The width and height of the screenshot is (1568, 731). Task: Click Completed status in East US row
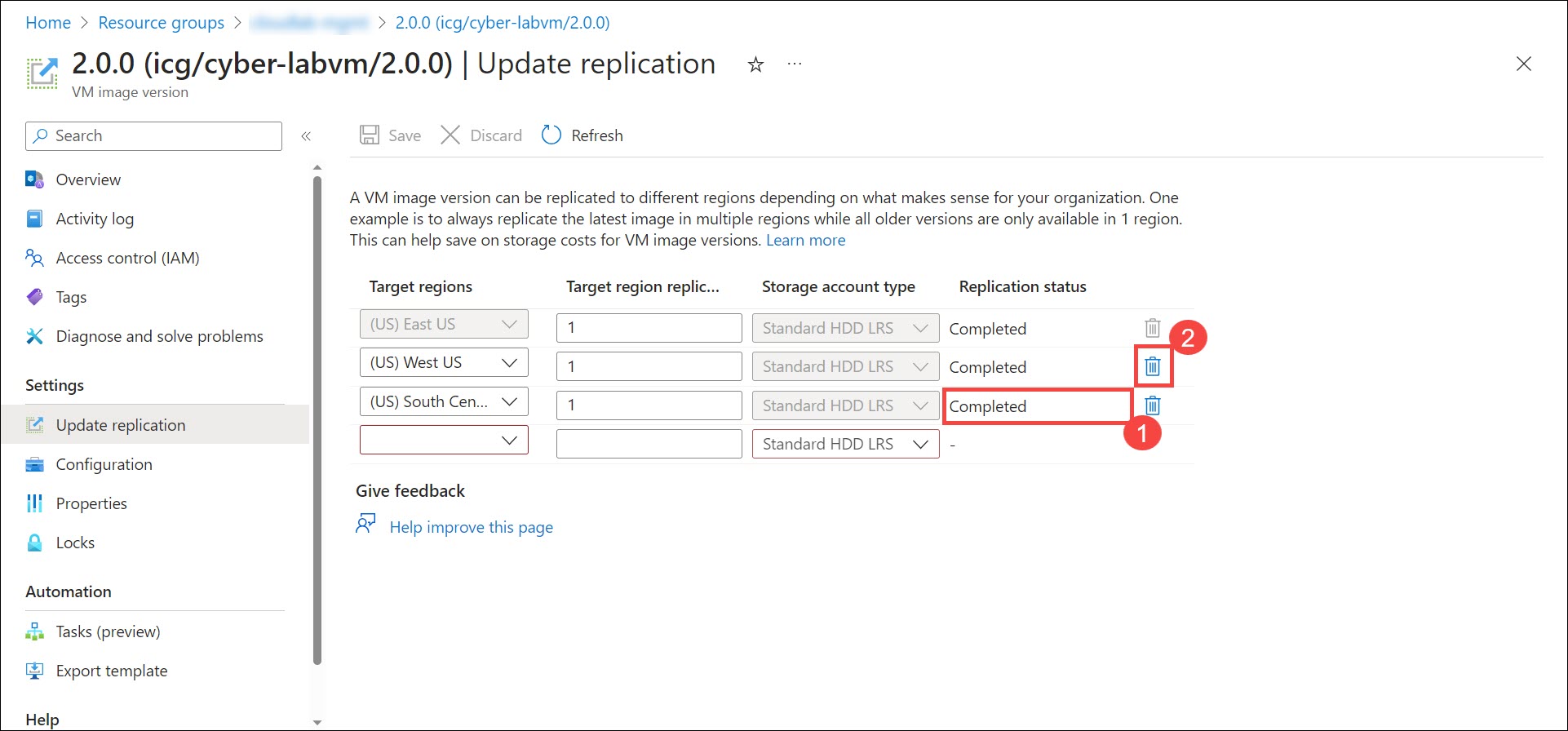point(987,329)
